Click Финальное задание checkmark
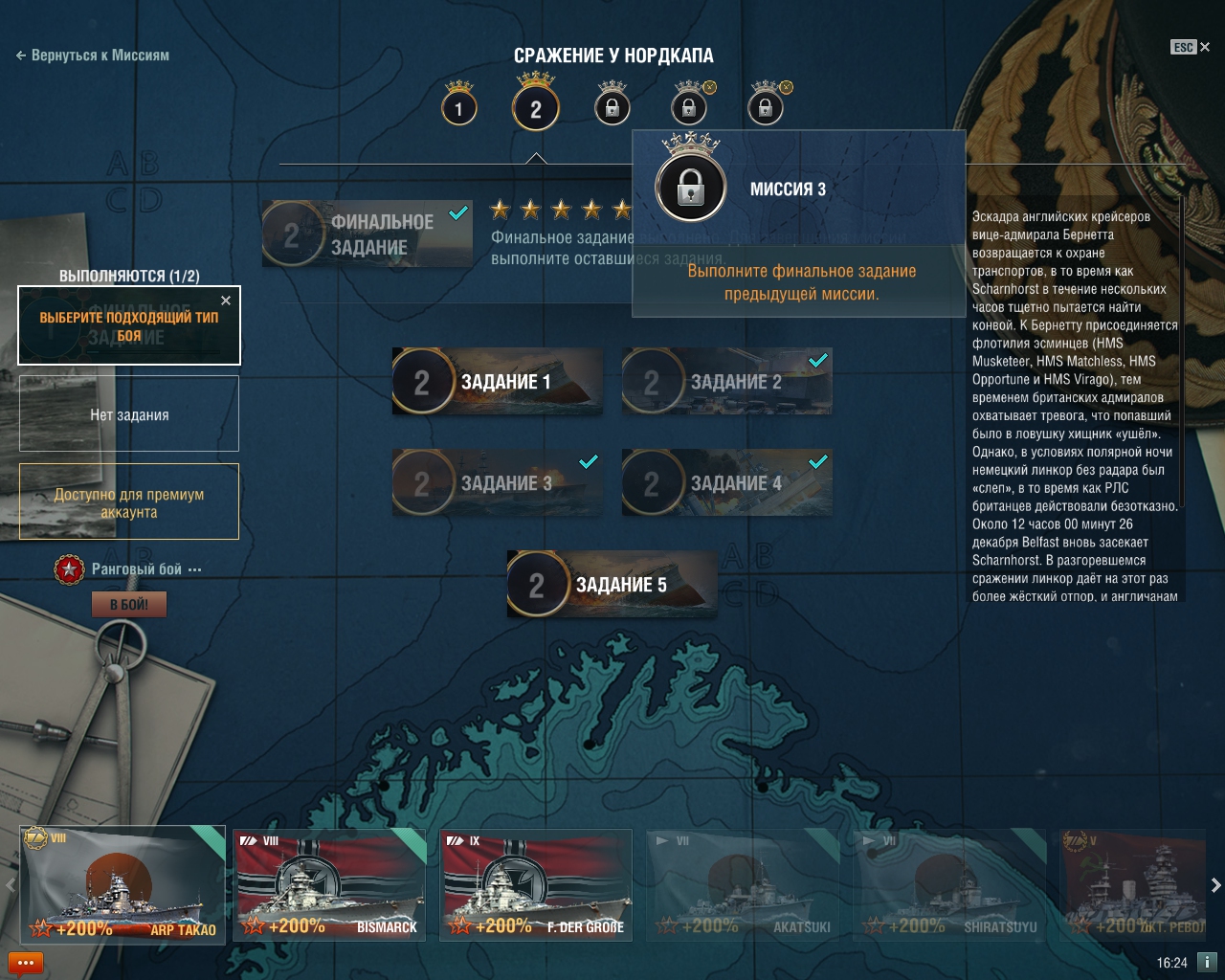Image resolution: width=1225 pixels, height=980 pixels. (x=458, y=212)
